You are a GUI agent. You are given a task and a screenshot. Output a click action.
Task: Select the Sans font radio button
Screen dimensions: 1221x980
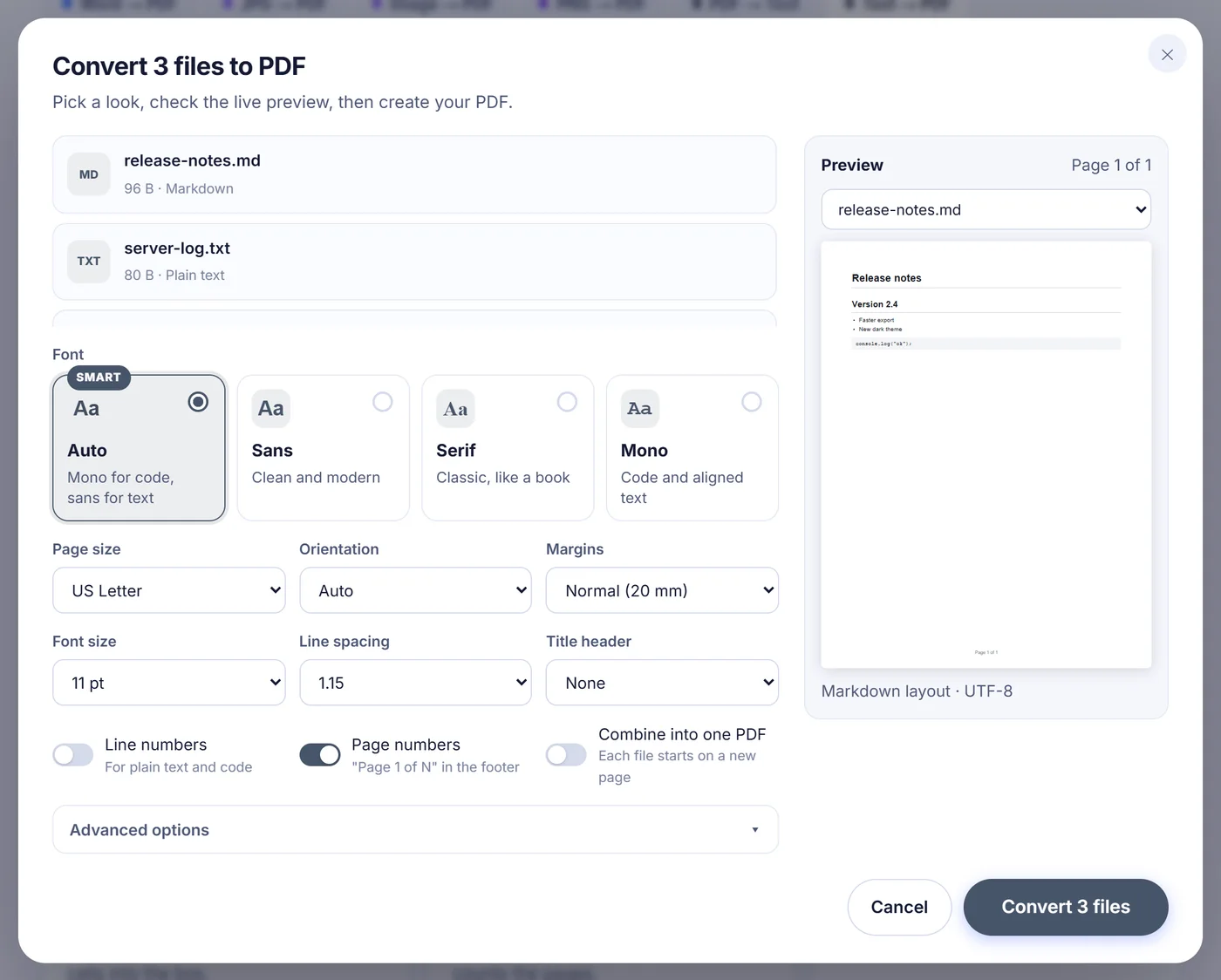click(x=383, y=401)
